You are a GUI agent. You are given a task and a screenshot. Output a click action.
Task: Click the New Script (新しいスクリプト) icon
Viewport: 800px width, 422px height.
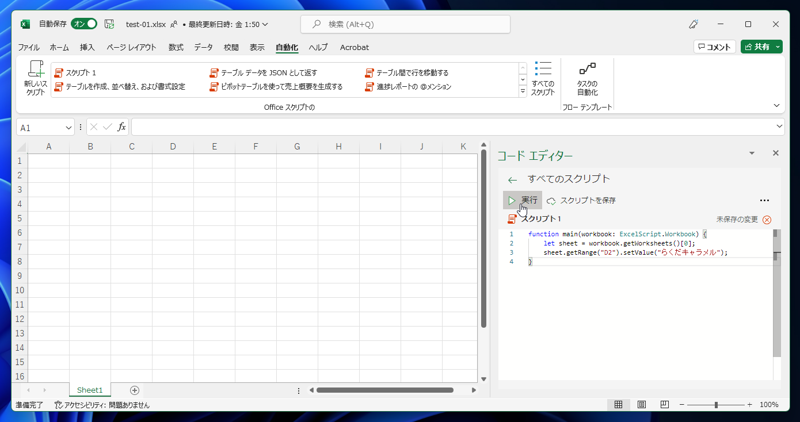tap(35, 78)
